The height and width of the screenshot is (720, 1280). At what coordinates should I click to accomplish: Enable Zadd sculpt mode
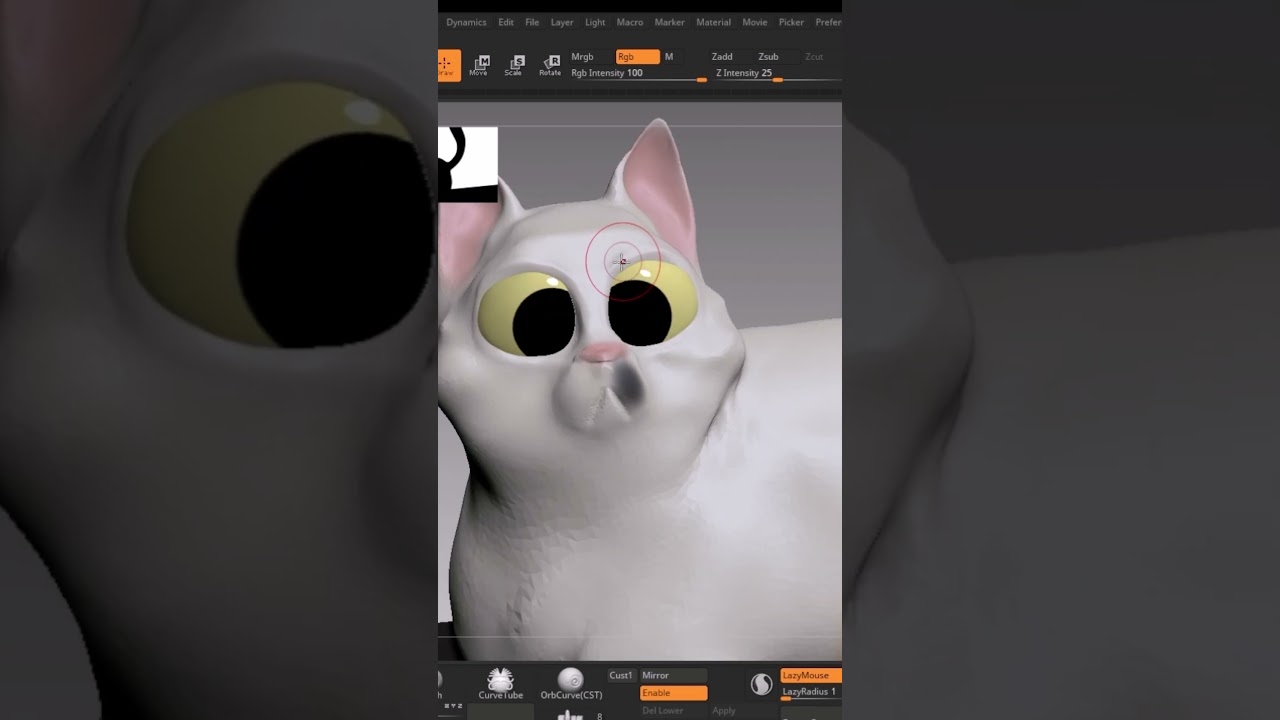(722, 57)
